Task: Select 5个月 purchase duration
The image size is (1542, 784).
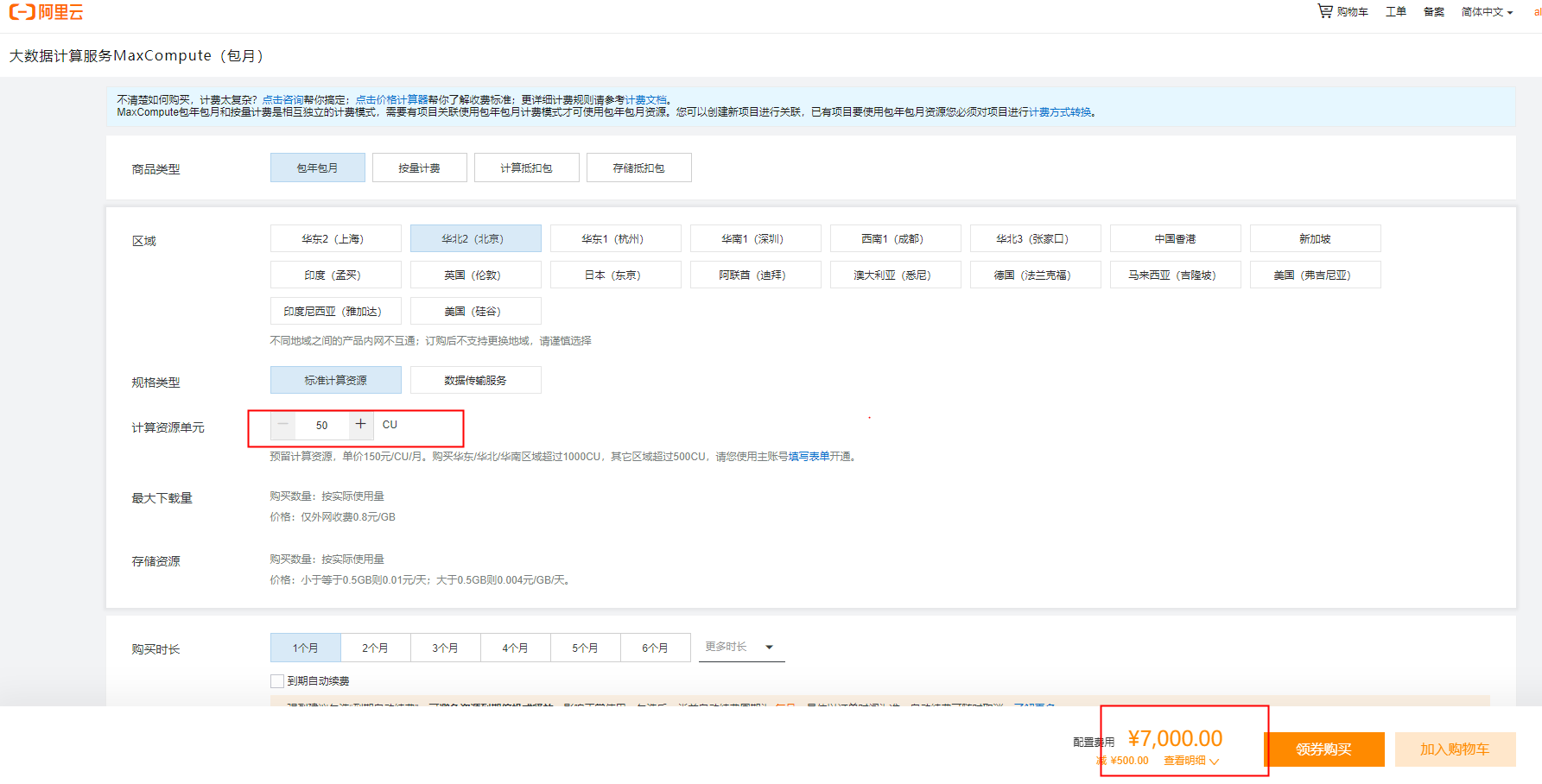Action: tap(586, 648)
